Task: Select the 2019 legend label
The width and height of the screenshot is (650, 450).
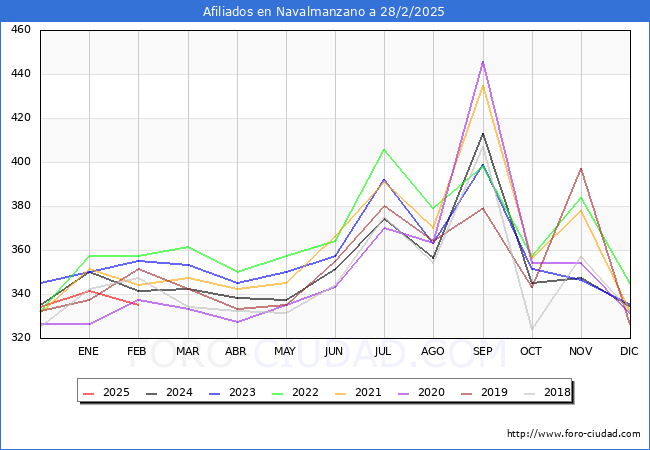Action: click(495, 392)
